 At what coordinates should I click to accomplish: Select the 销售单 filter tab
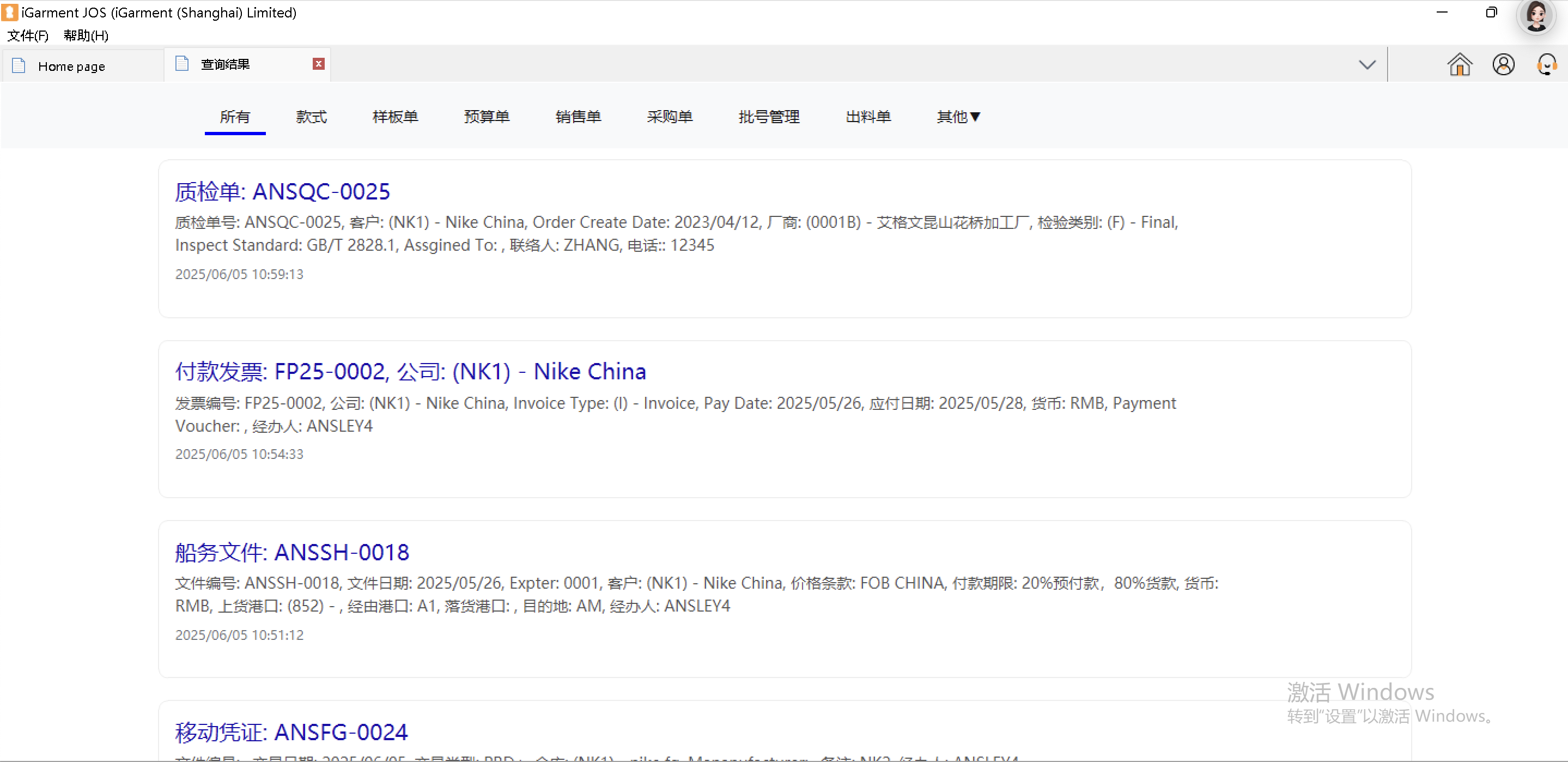[578, 116]
